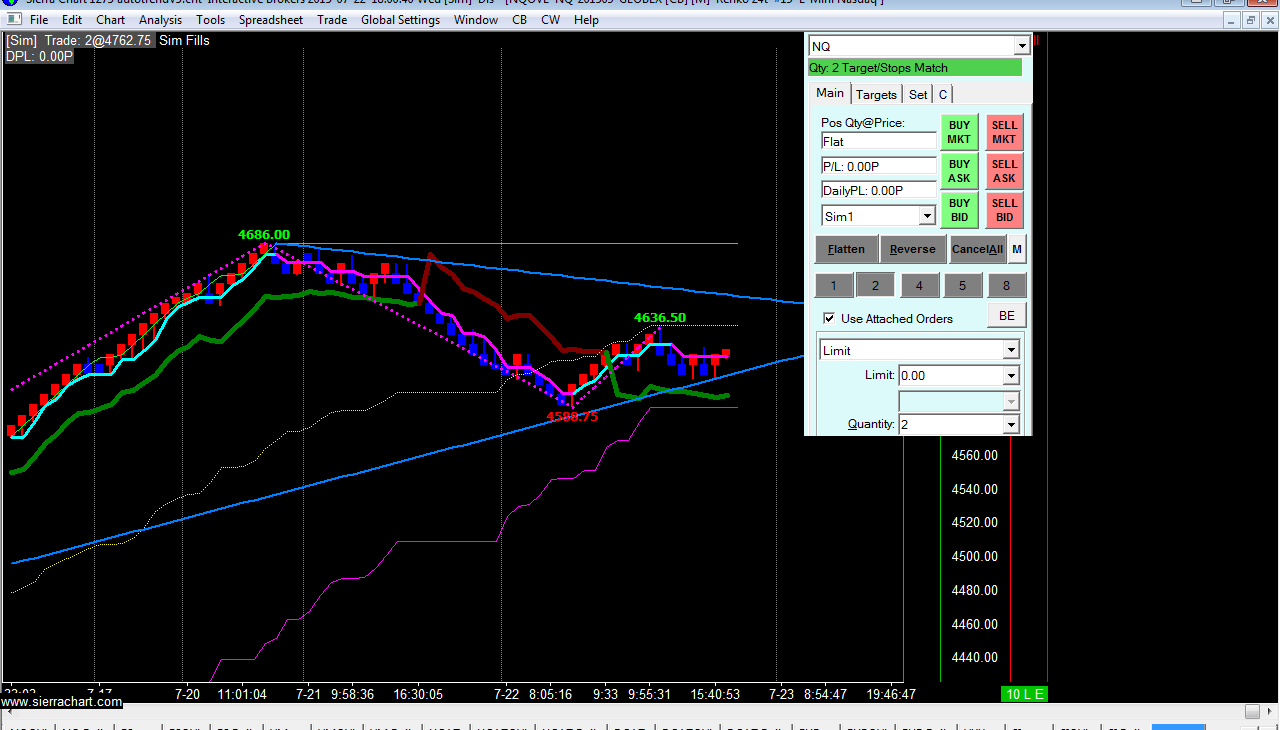Open the Trade menu

(332, 20)
